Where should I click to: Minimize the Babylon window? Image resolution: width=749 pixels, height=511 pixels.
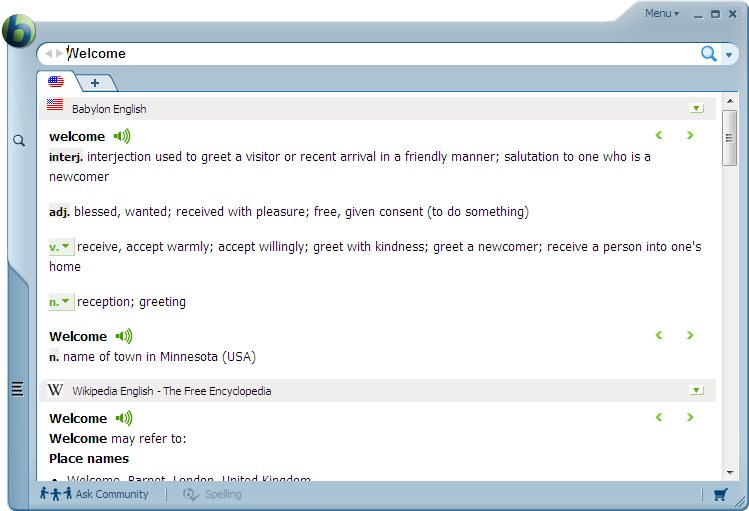tap(698, 14)
